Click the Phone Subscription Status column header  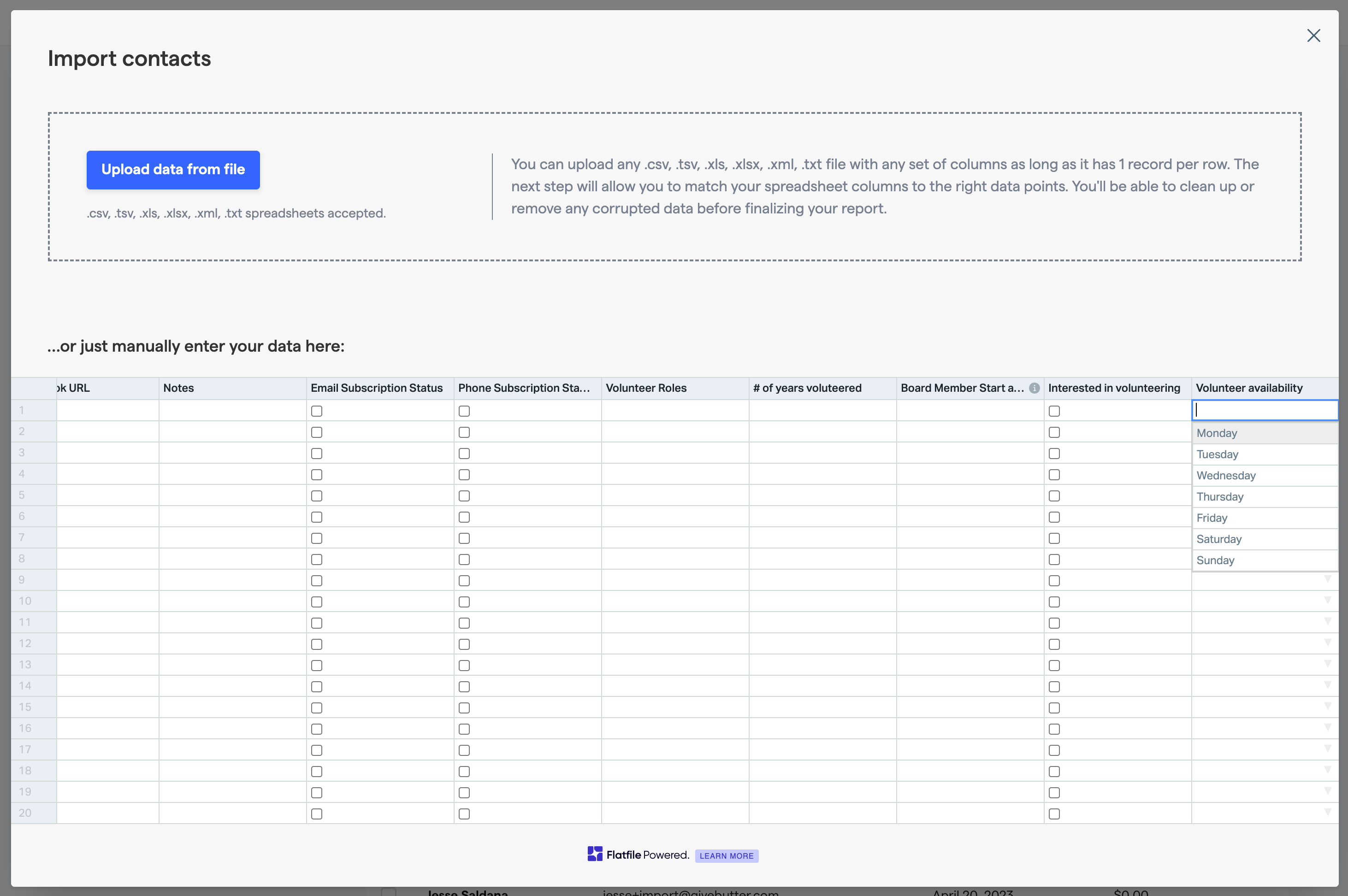coord(527,388)
